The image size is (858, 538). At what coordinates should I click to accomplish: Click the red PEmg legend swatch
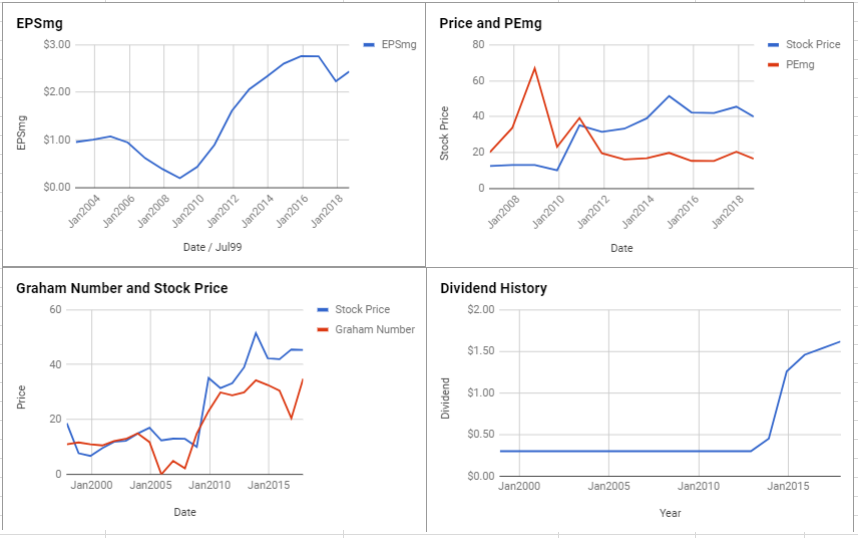coord(773,65)
